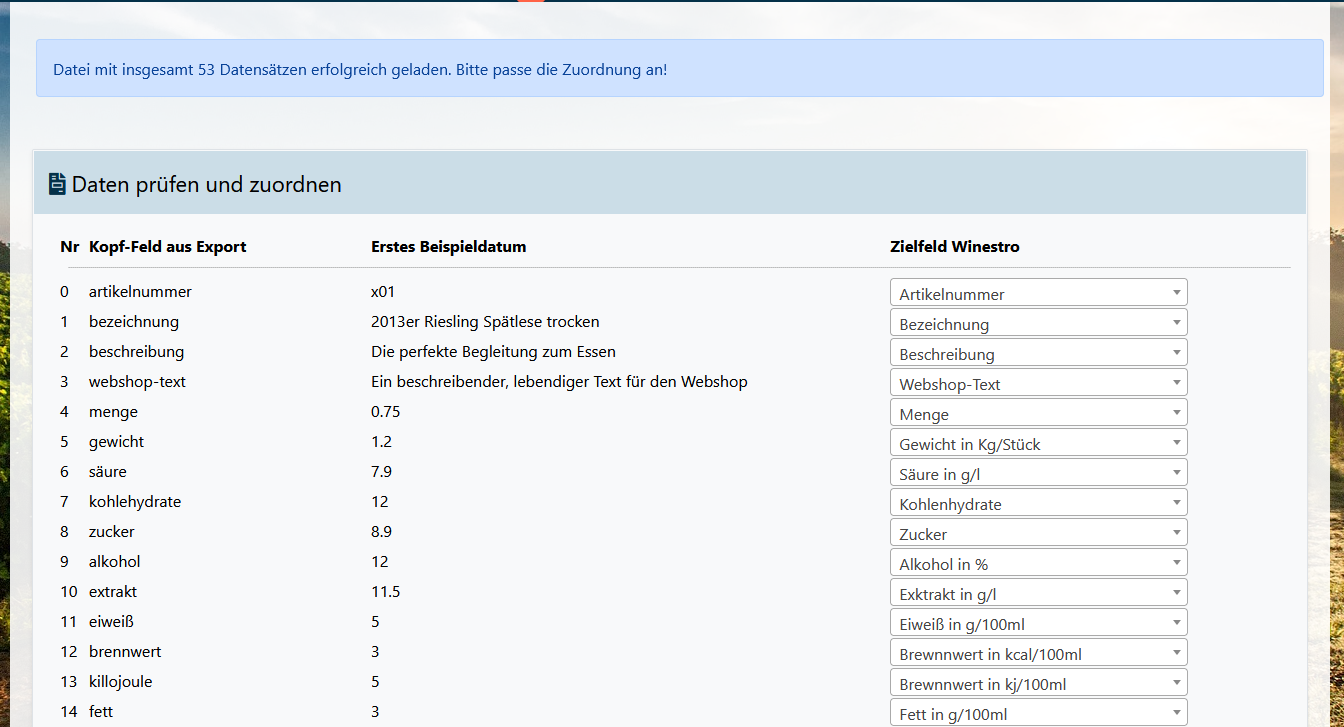Open the 'Exktrakt in g/l' dropdown
This screenshot has width=1344, height=727.
click(x=1038, y=593)
